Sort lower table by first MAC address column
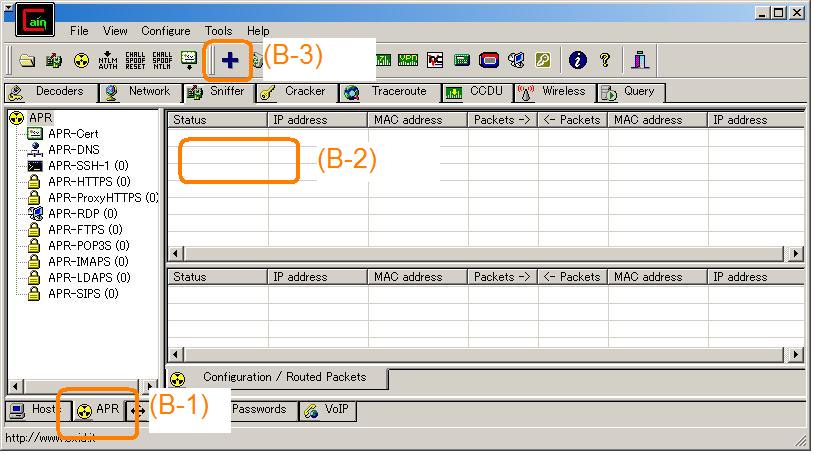 [417, 277]
